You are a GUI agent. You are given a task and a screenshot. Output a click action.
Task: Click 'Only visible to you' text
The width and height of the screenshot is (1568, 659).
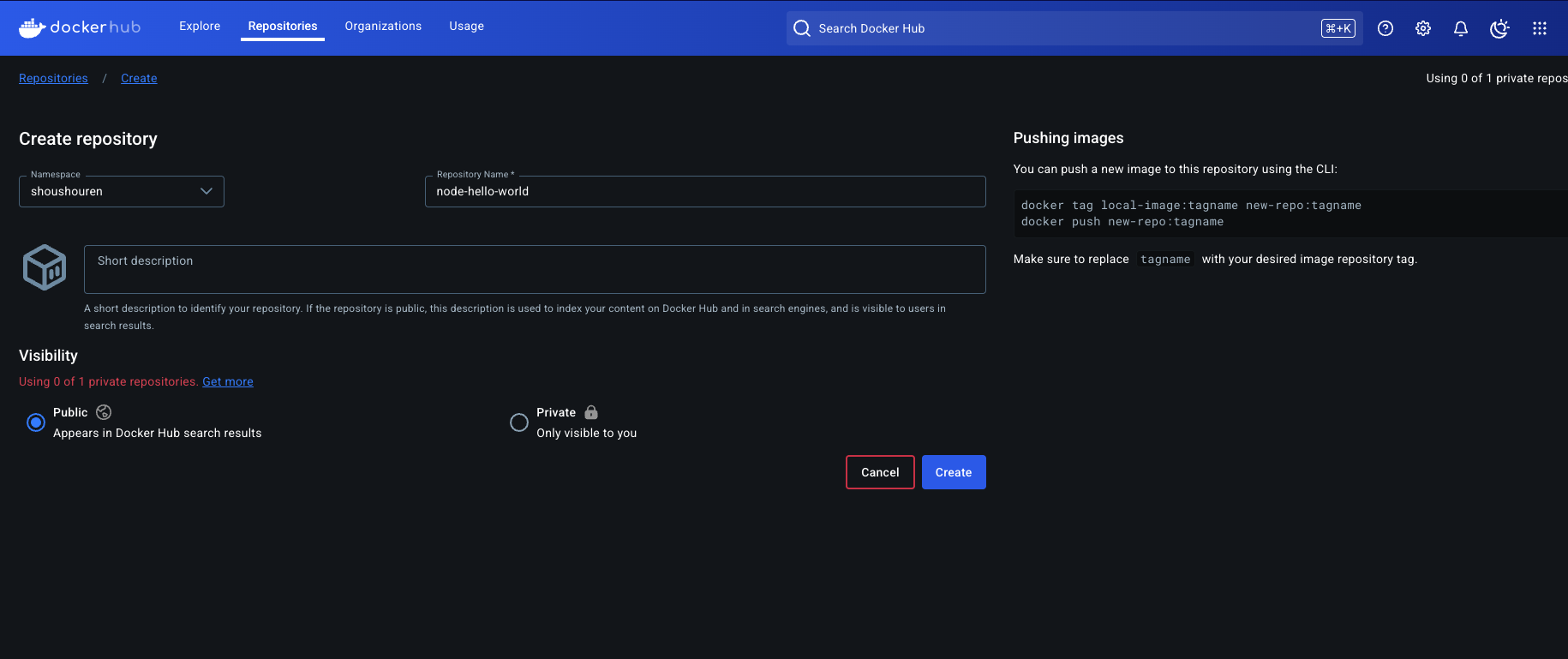(587, 433)
